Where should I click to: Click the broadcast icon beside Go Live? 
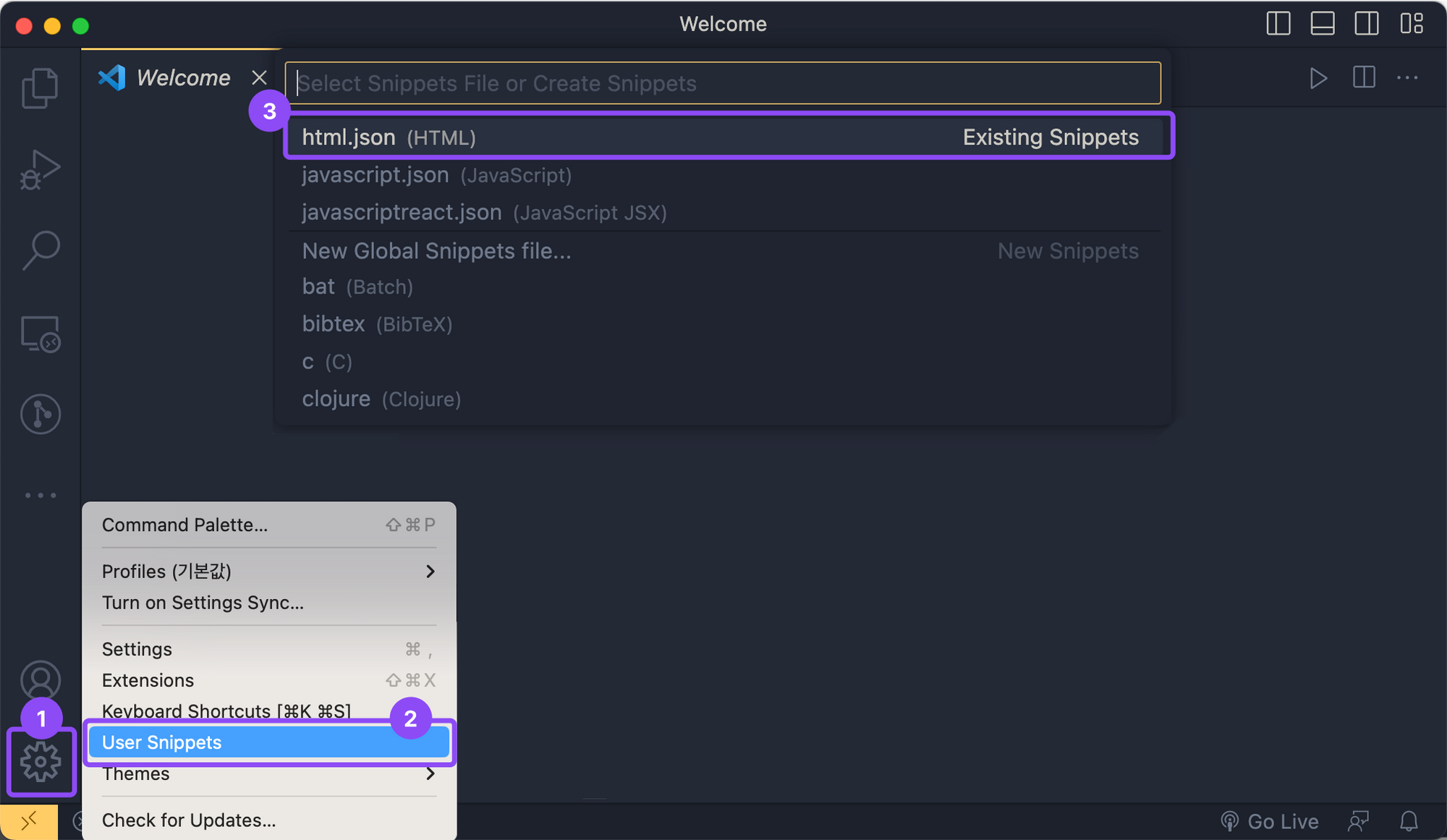tap(1229, 821)
